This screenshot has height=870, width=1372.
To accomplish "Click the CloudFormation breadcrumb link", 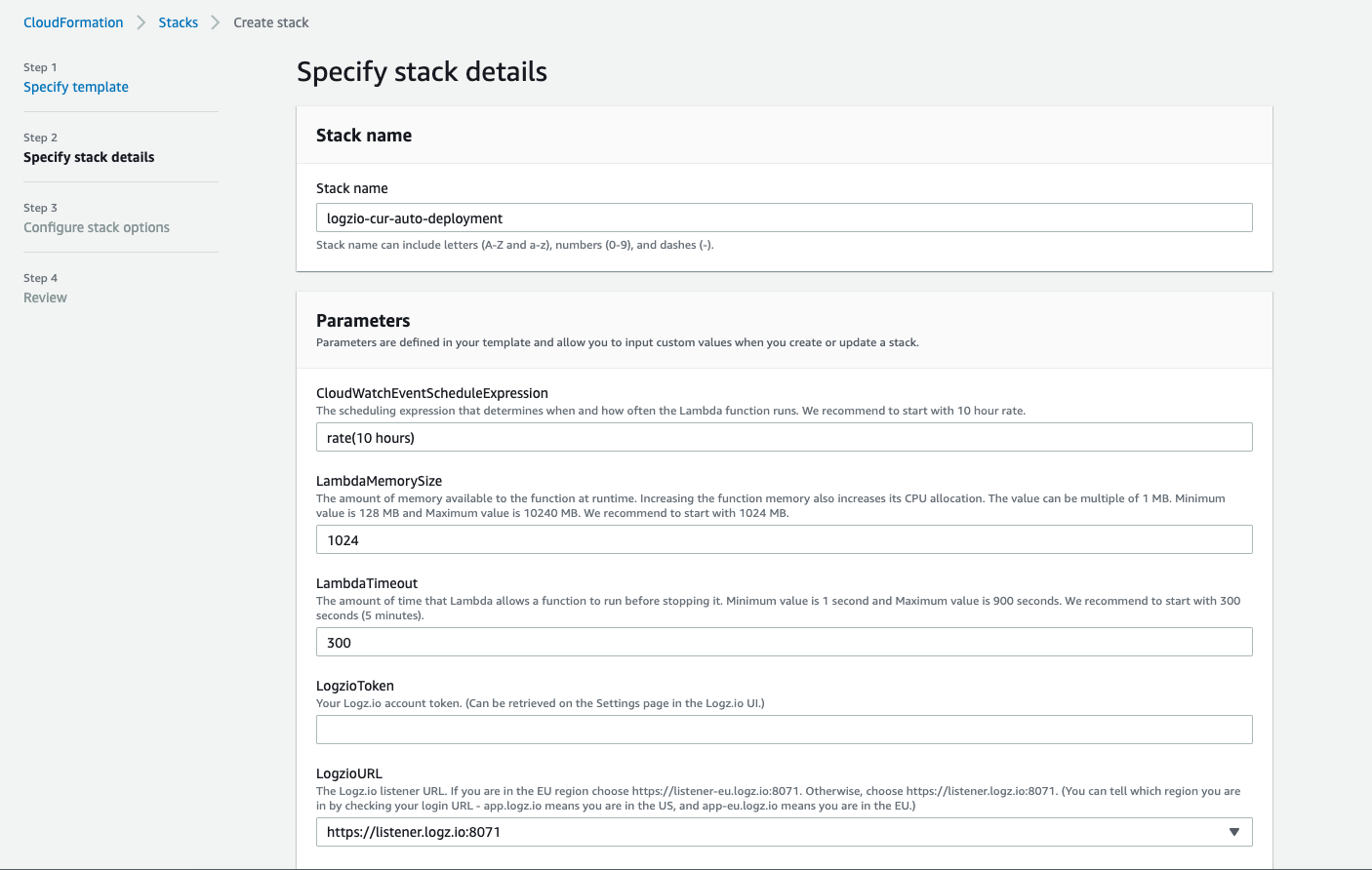I will [x=73, y=22].
